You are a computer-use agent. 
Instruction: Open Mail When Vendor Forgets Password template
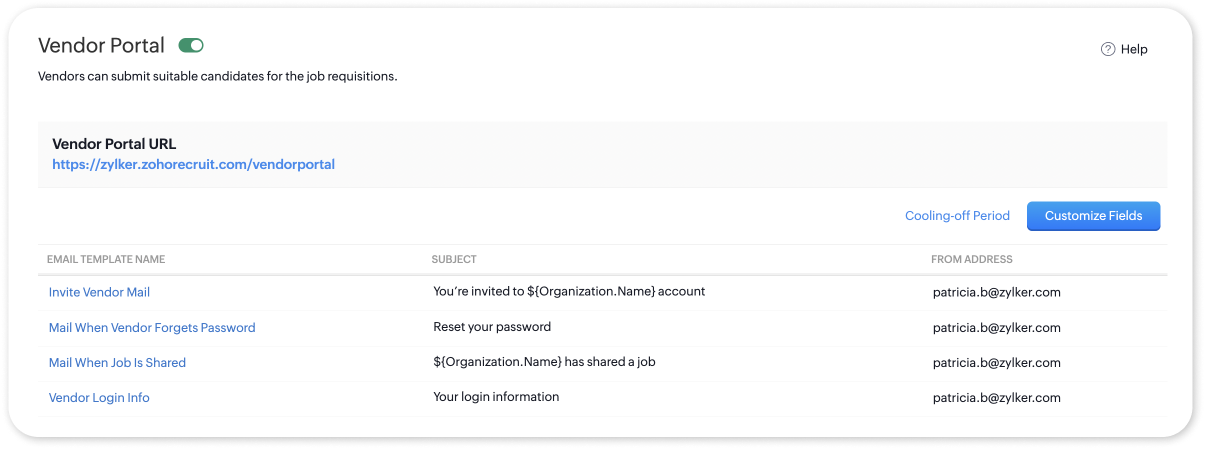pos(152,327)
